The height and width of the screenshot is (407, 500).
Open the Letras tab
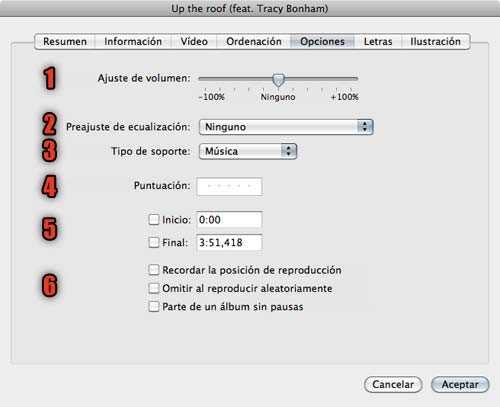click(378, 41)
